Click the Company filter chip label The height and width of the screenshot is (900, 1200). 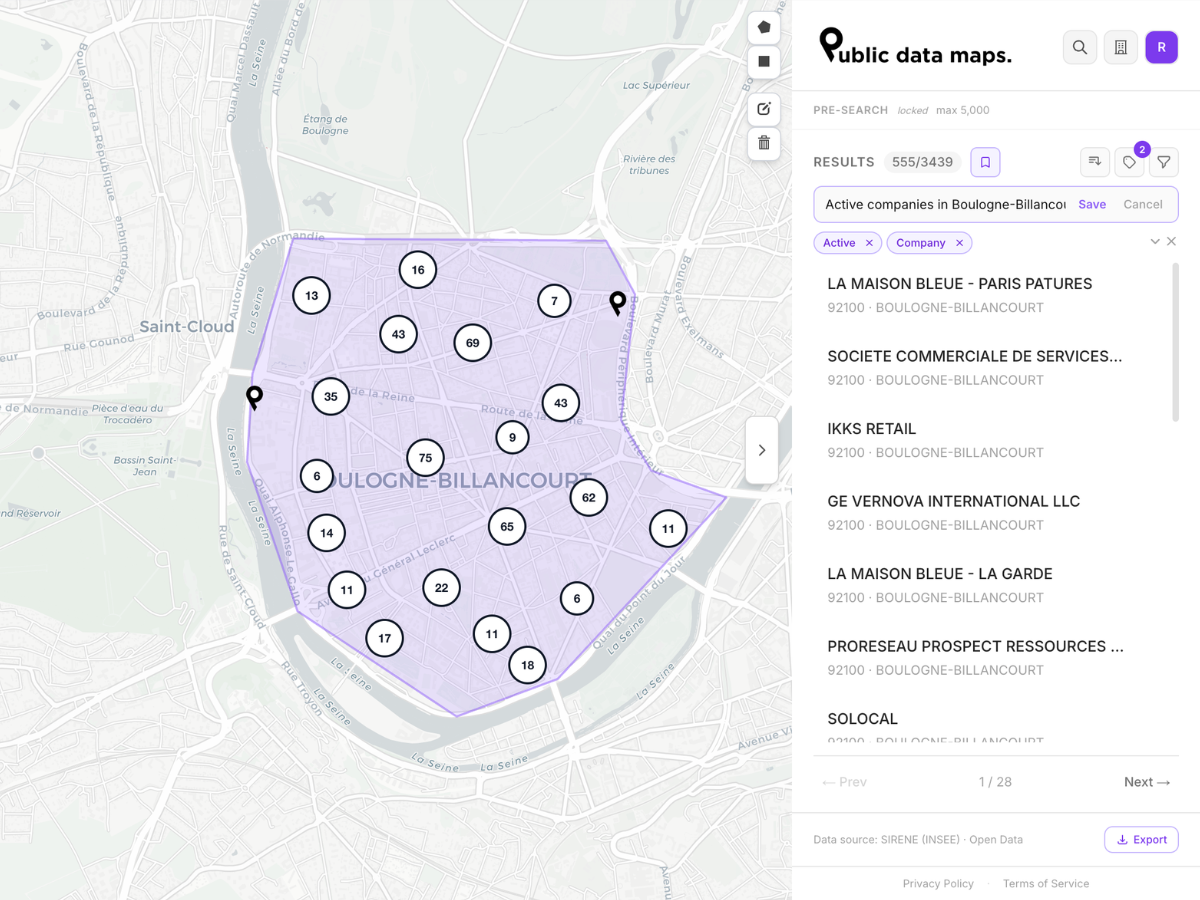click(921, 243)
